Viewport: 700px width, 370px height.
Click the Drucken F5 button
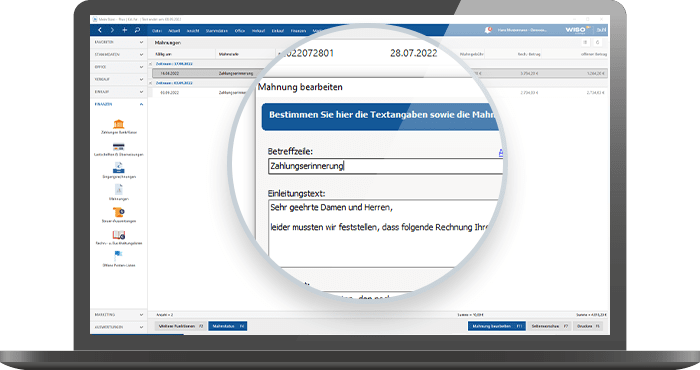[x=588, y=326]
